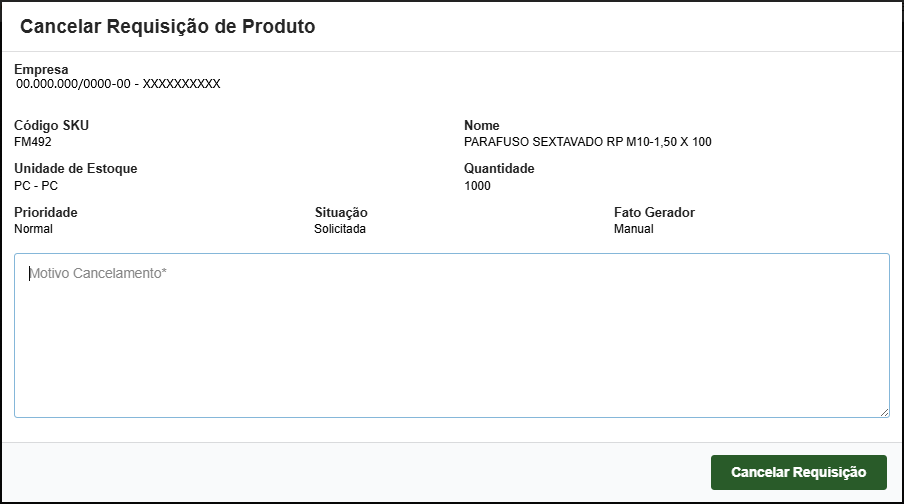Select the Empresa field label
Screen dimensions: 904x504
tap(41, 69)
